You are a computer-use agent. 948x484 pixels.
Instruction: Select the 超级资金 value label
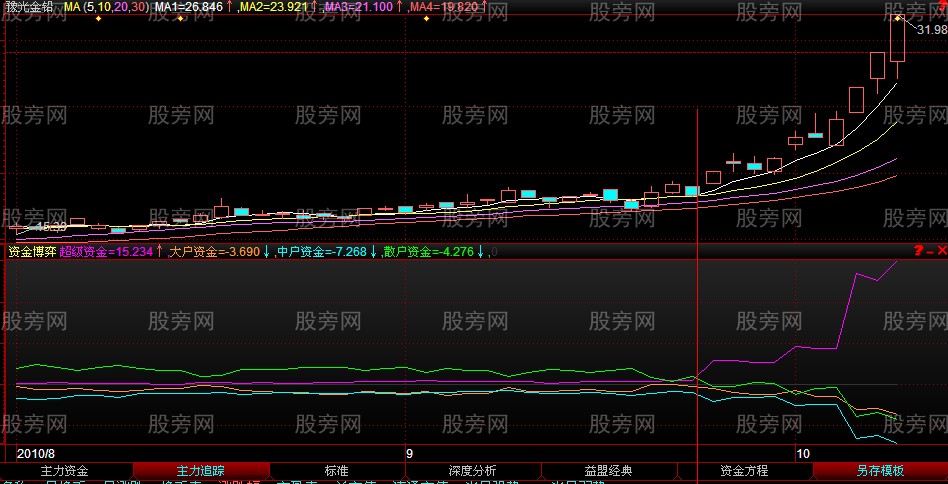pos(106,252)
